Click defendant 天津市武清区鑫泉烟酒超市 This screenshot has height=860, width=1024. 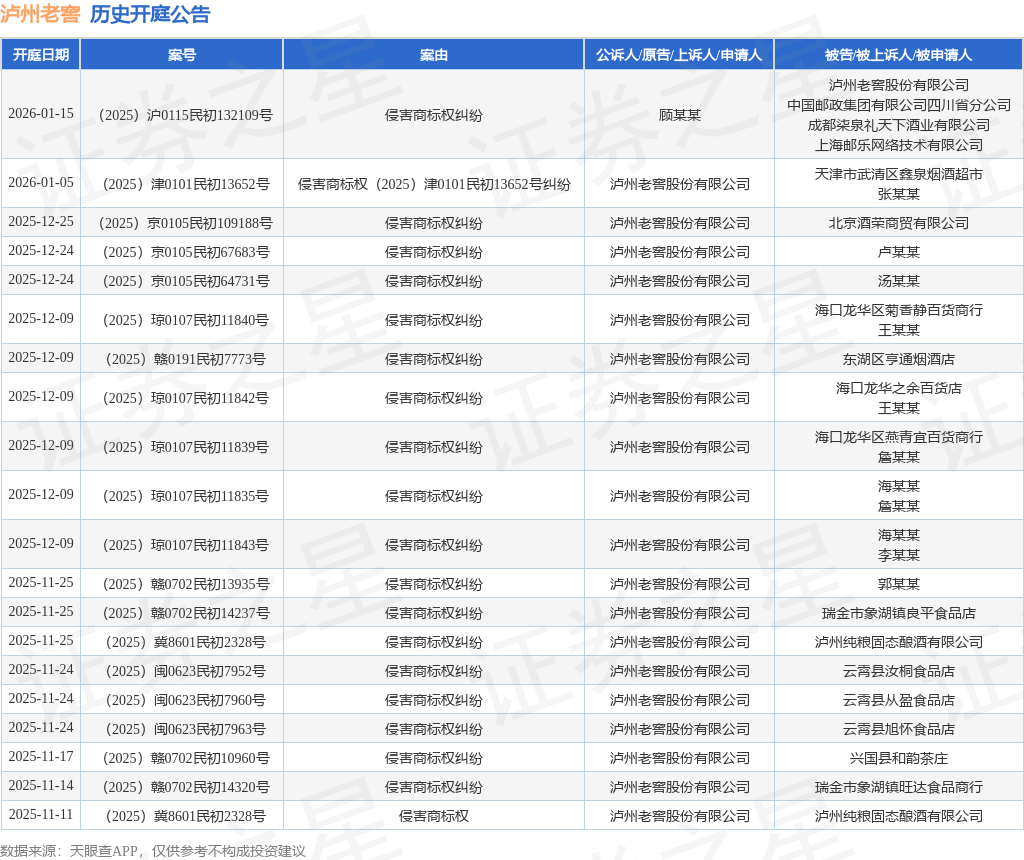(x=899, y=174)
